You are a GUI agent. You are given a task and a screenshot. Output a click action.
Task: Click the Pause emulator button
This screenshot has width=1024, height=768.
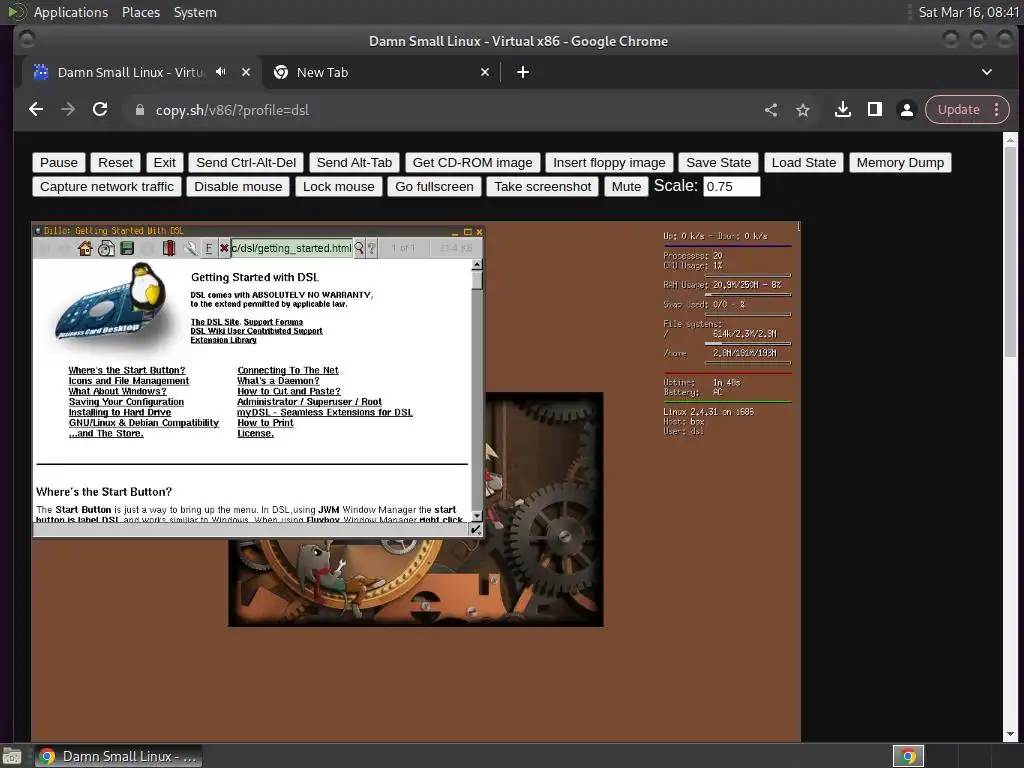click(59, 163)
